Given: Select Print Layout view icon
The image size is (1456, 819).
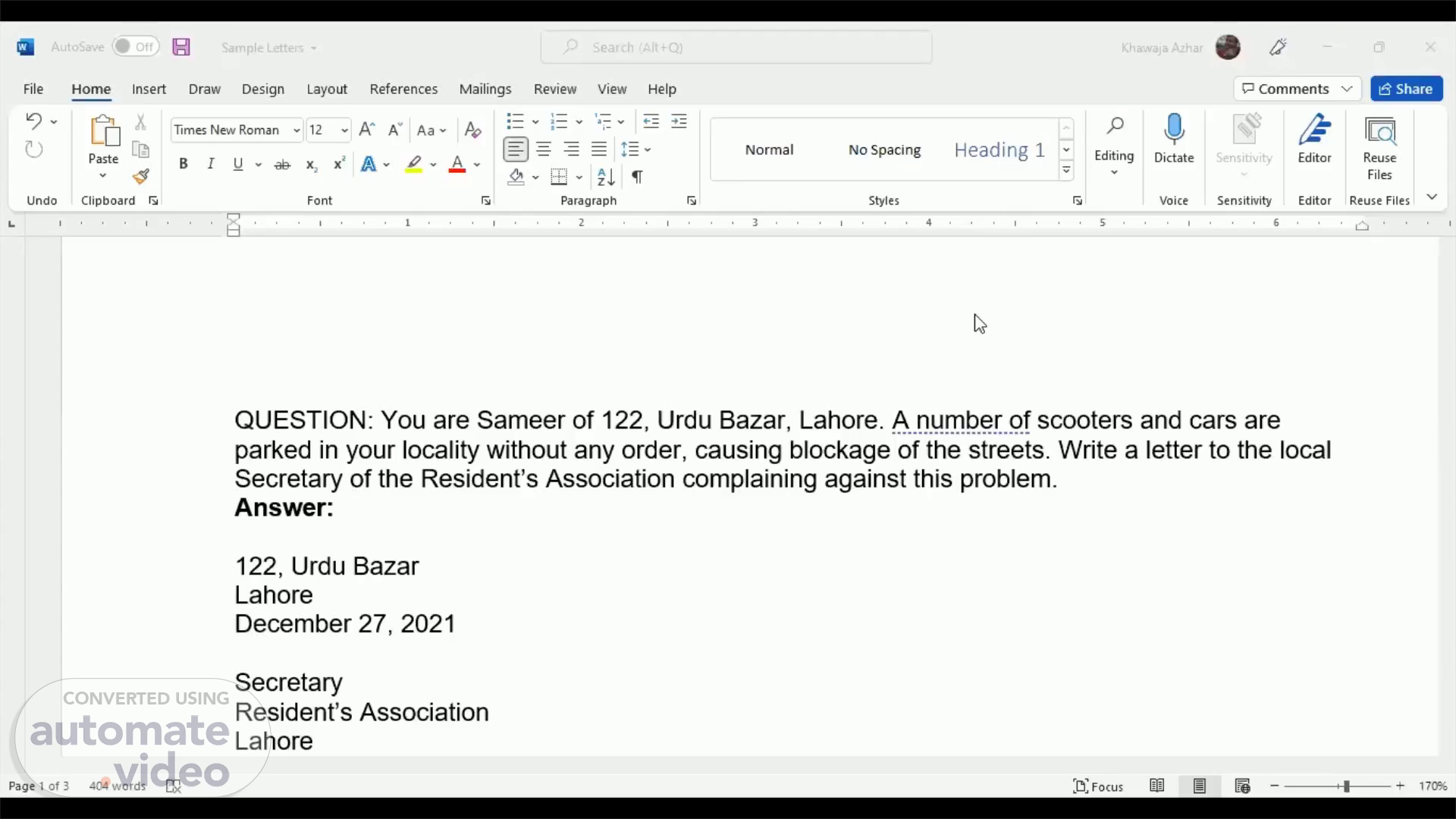Looking at the screenshot, I should pyautogui.click(x=1199, y=786).
